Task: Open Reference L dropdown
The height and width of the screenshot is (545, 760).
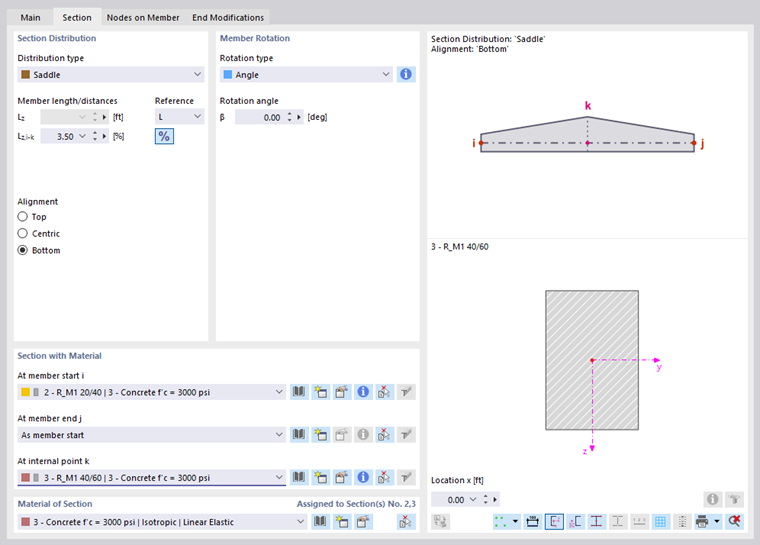Action: click(x=179, y=117)
